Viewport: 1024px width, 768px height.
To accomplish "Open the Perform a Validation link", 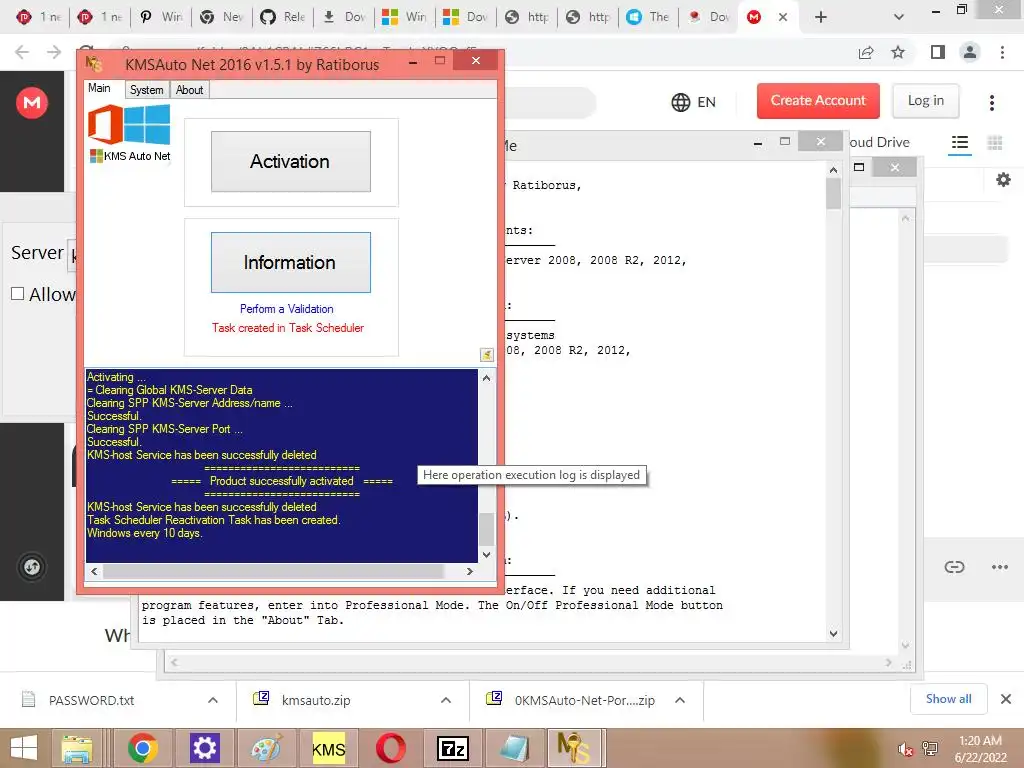I will 287,309.
